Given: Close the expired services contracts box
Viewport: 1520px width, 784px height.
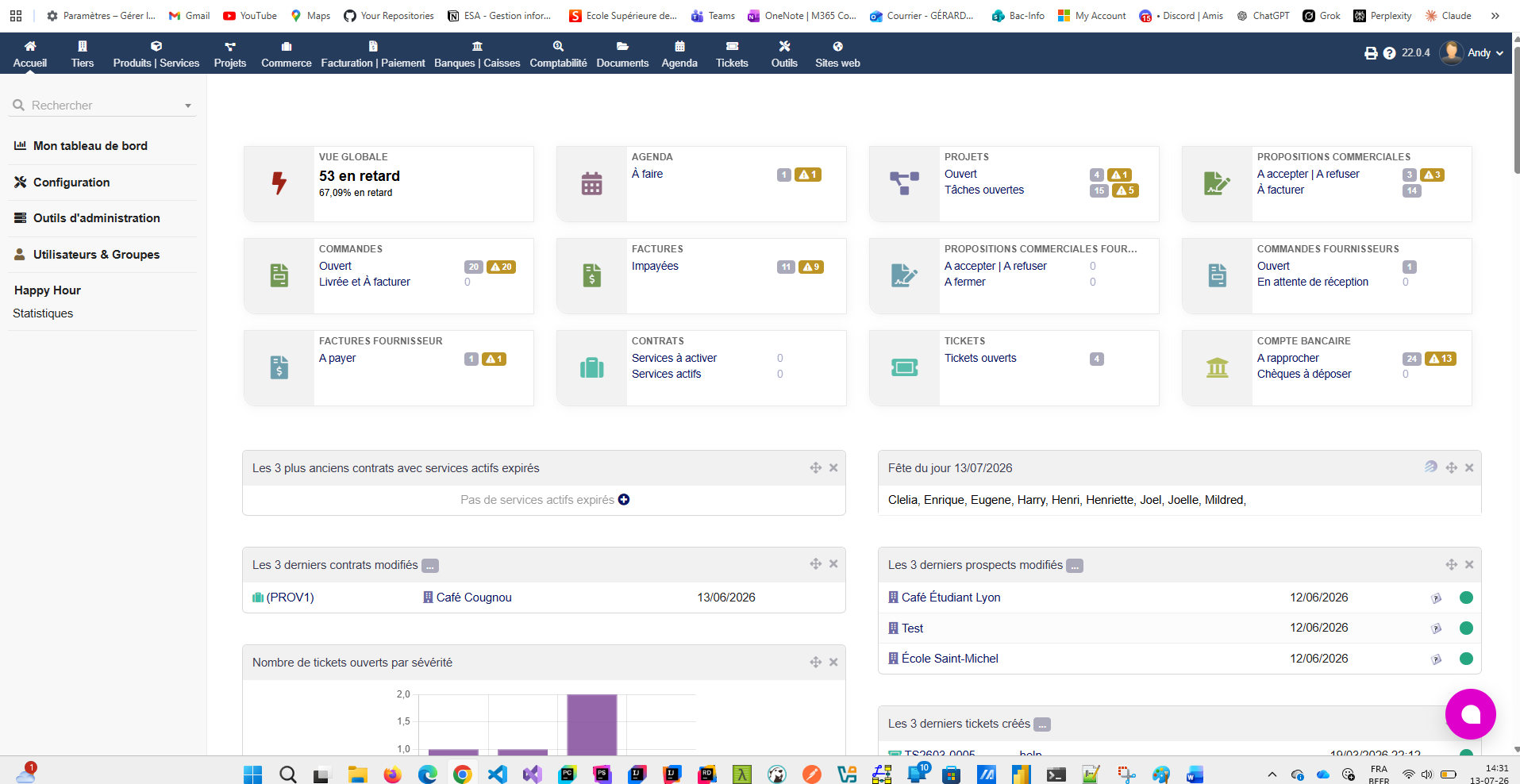Looking at the screenshot, I should [833, 468].
